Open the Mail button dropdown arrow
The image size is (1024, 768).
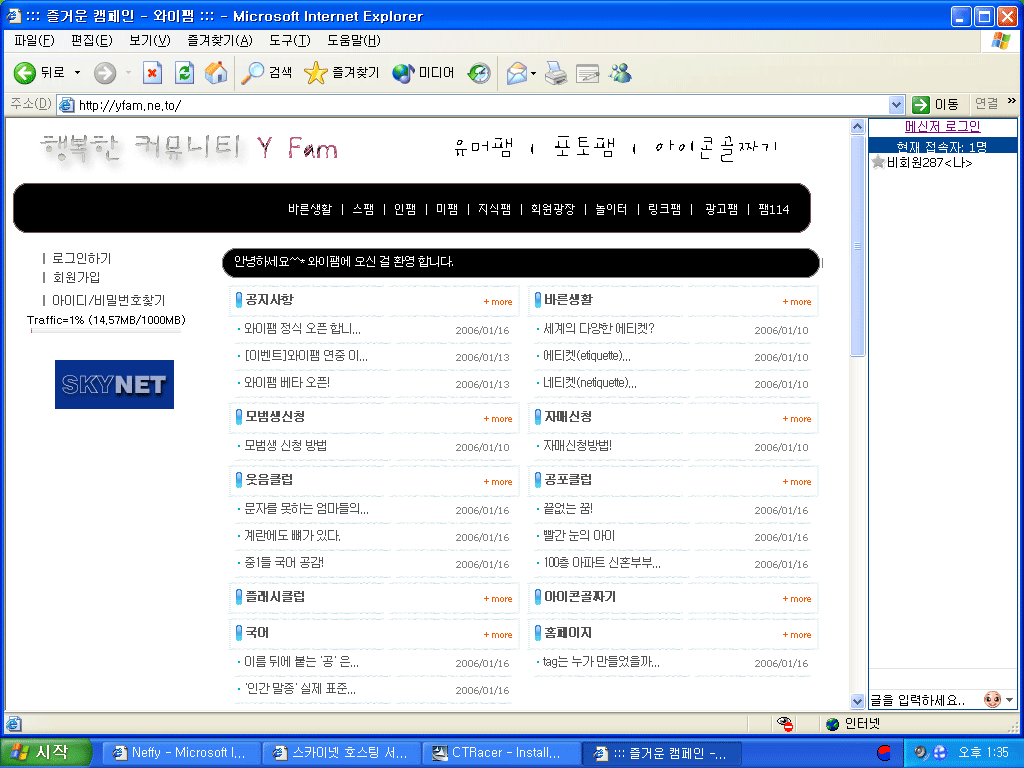coord(534,73)
